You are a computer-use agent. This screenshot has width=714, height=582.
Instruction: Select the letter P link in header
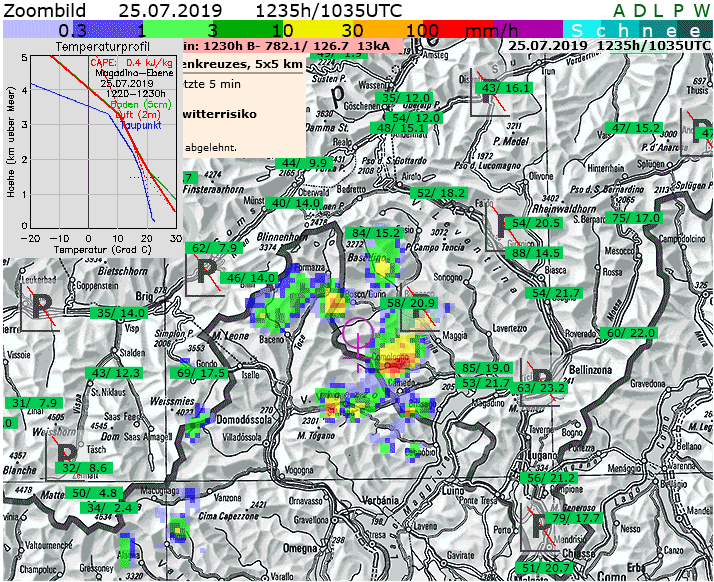coord(678,11)
